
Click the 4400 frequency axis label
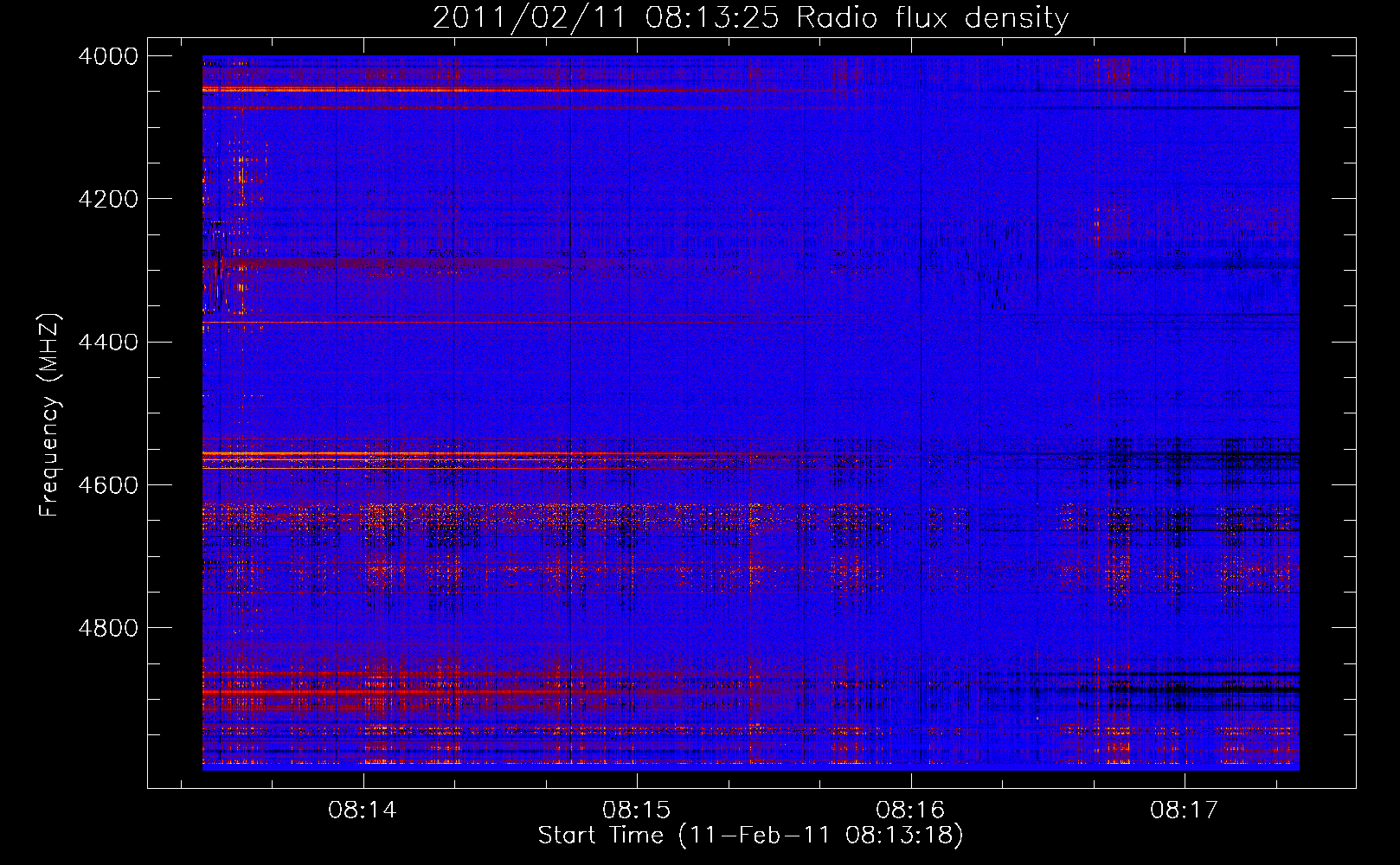click(108, 343)
